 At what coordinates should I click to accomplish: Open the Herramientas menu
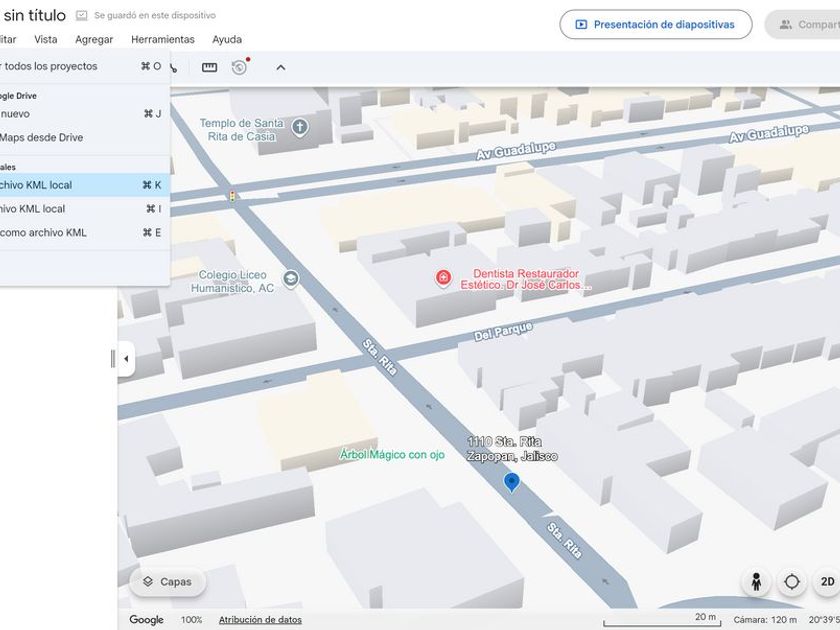(x=162, y=40)
